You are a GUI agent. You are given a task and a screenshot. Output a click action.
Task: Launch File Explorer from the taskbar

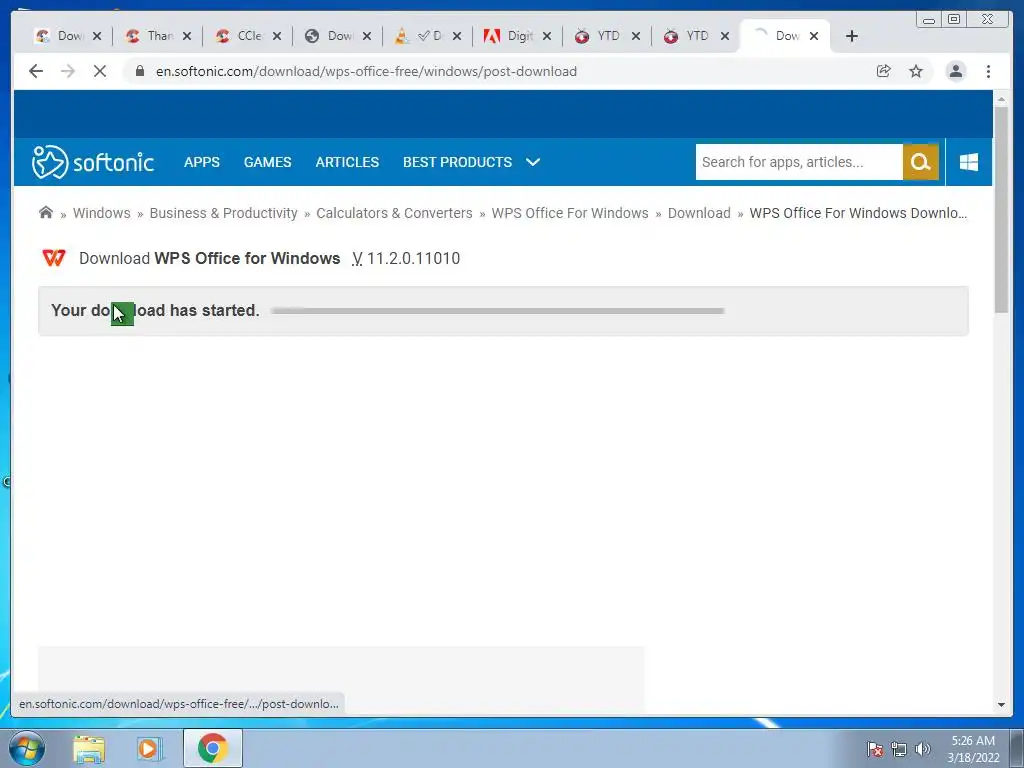(89, 748)
